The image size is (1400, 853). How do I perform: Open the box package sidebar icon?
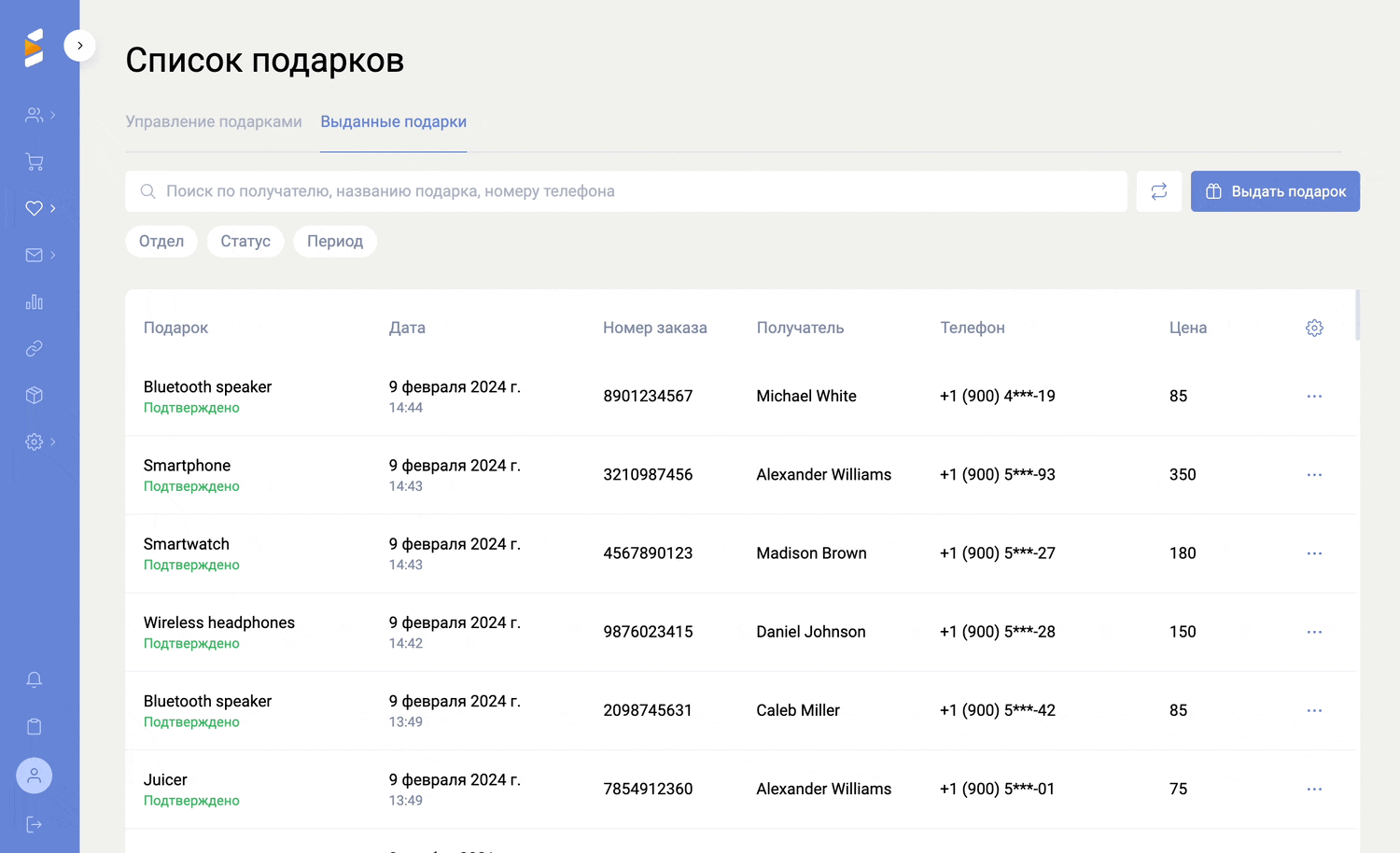point(35,396)
